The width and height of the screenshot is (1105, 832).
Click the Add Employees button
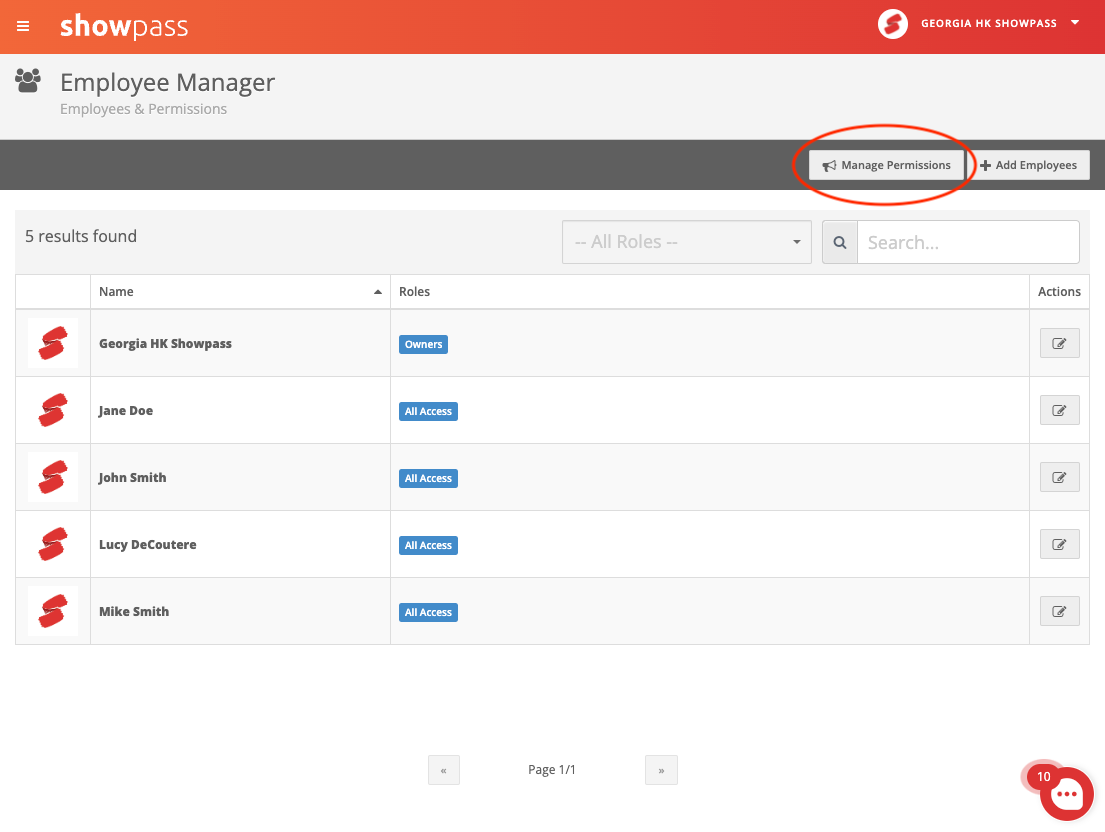tap(1029, 165)
